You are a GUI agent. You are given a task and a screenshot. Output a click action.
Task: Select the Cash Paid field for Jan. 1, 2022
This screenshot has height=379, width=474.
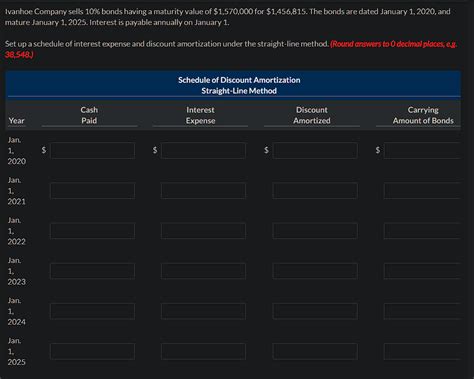pyautogui.click(x=93, y=231)
